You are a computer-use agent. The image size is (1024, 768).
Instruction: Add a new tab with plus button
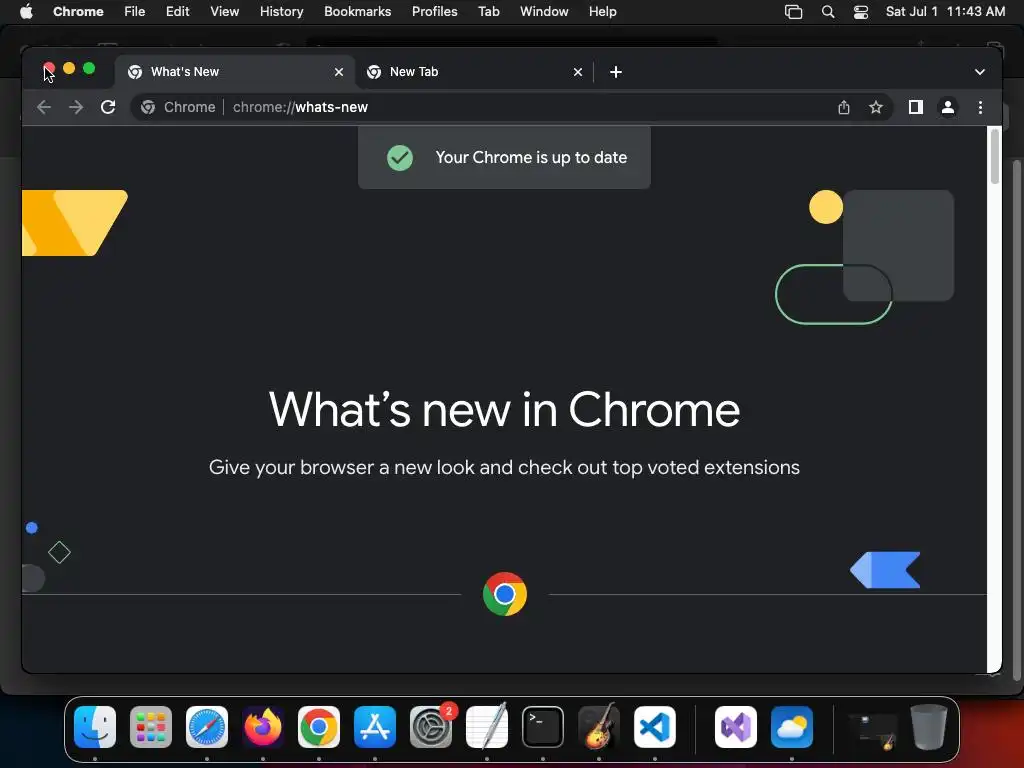point(616,72)
